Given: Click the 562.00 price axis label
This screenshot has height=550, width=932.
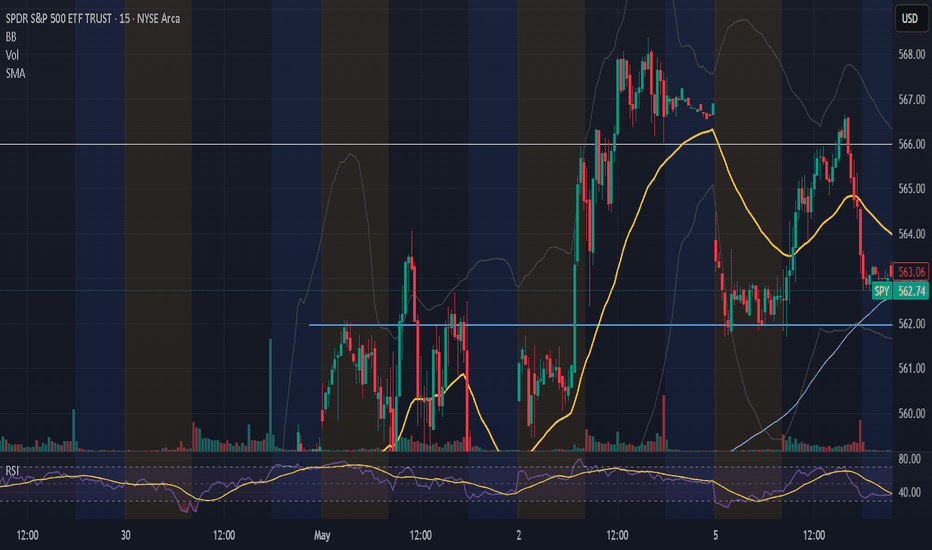Looking at the screenshot, I should [x=911, y=324].
